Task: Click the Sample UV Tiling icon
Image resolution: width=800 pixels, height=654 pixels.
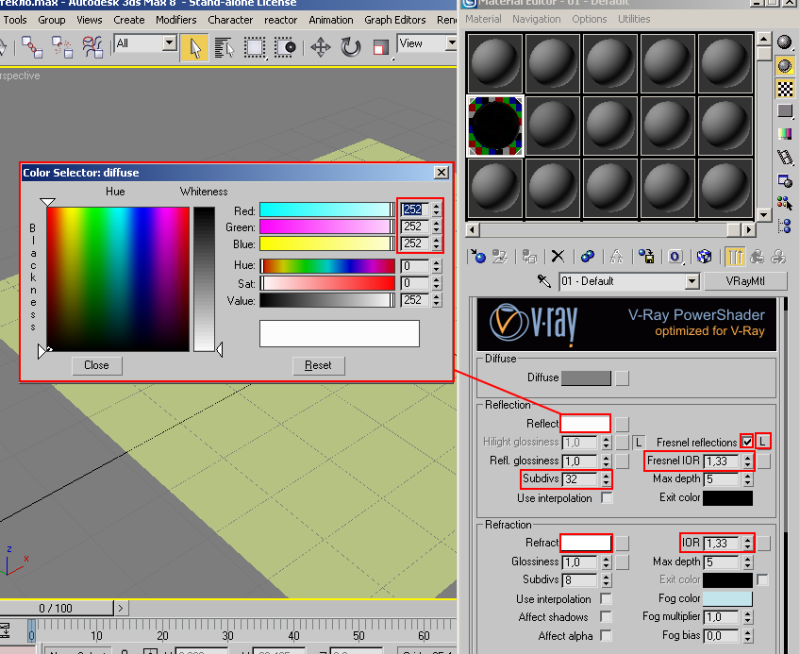Action: point(785,111)
